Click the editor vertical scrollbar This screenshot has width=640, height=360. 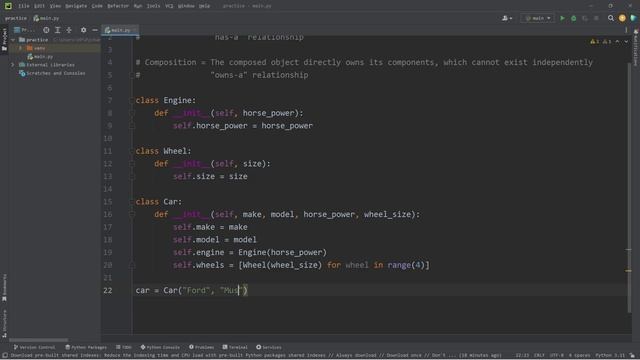(x=629, y=188)
